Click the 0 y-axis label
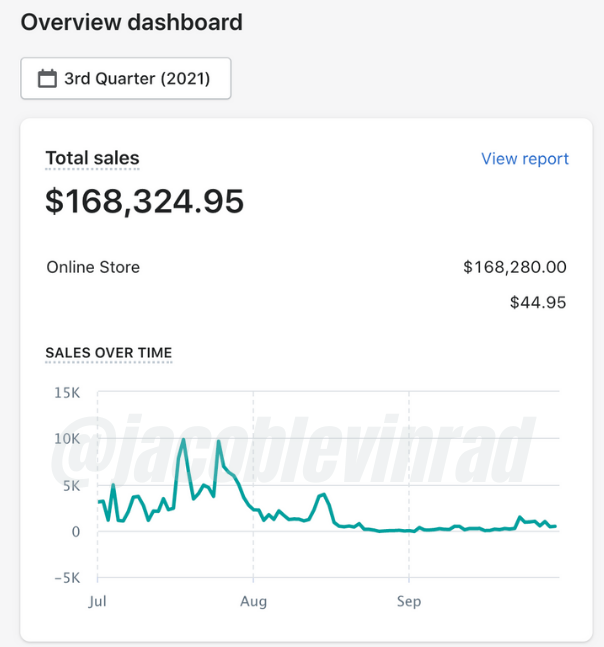Viewport: 604px width, 647px height. point(76,532)
